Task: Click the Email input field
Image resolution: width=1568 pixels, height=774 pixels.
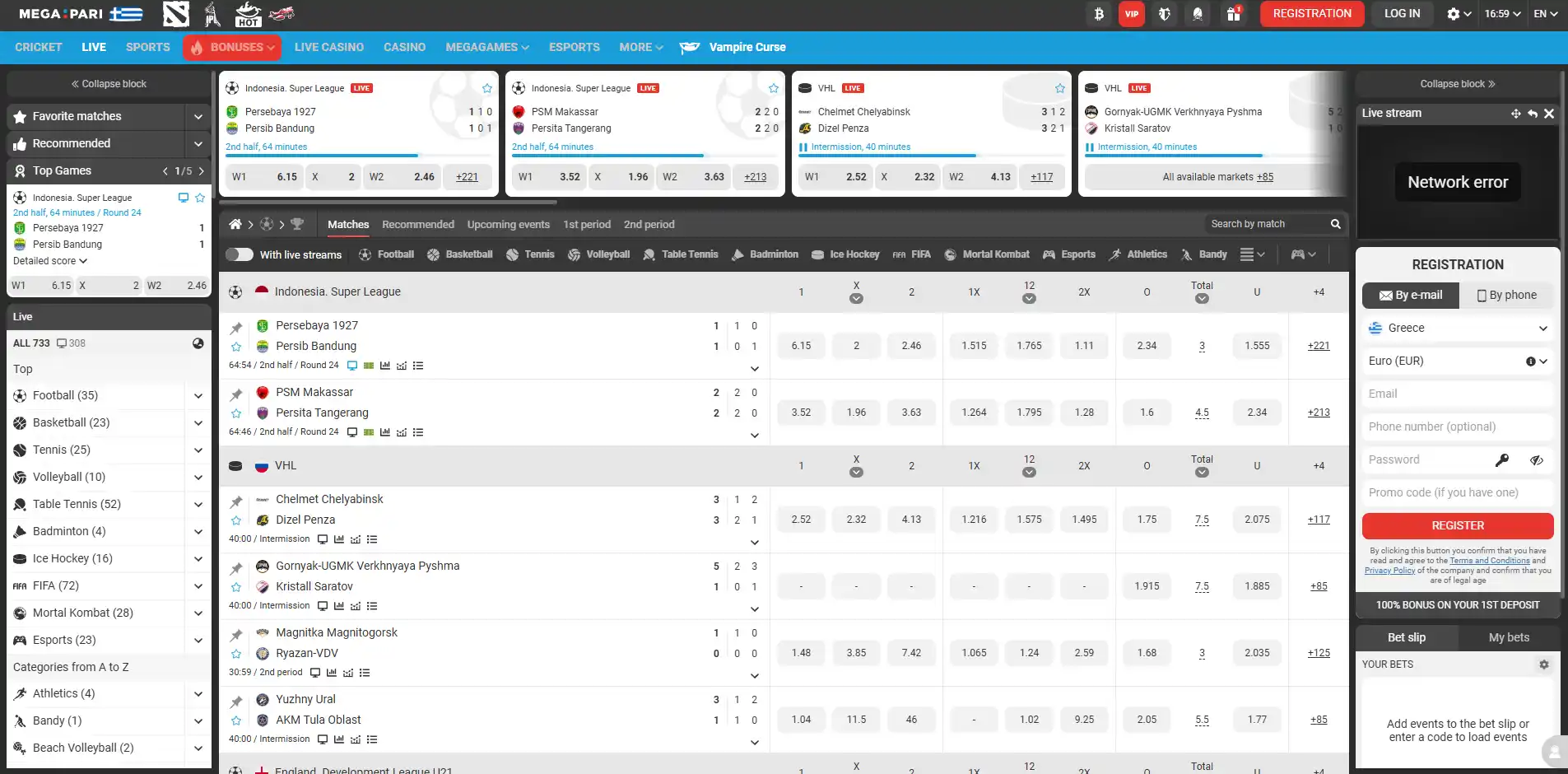Action: coord(1458,394)
